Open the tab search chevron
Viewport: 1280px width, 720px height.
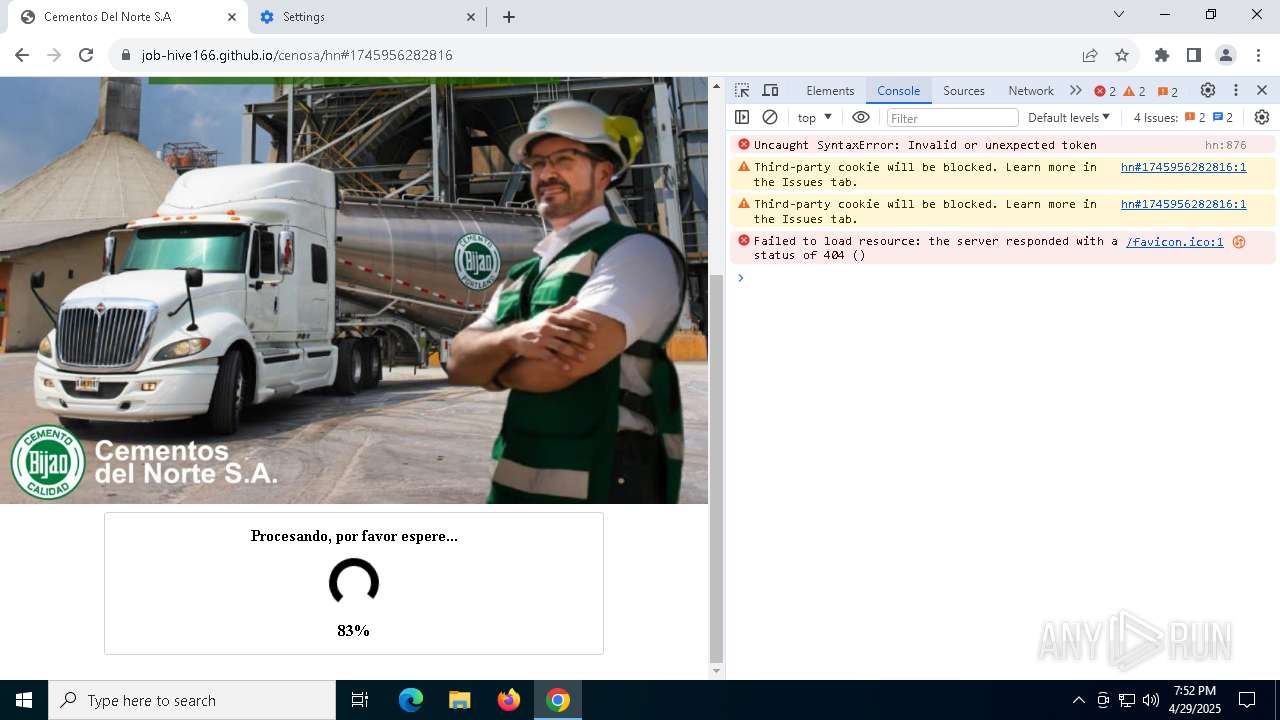coord(1119,14)
